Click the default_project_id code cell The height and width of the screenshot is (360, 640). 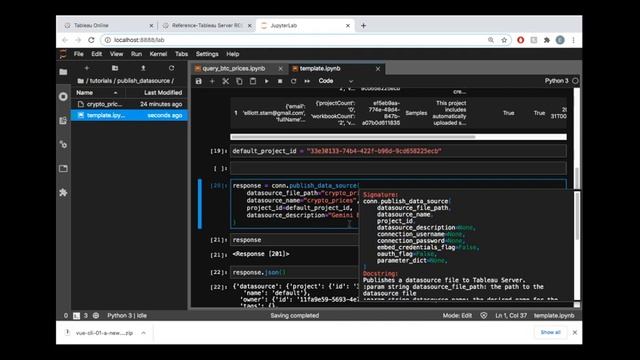(398, 151)
